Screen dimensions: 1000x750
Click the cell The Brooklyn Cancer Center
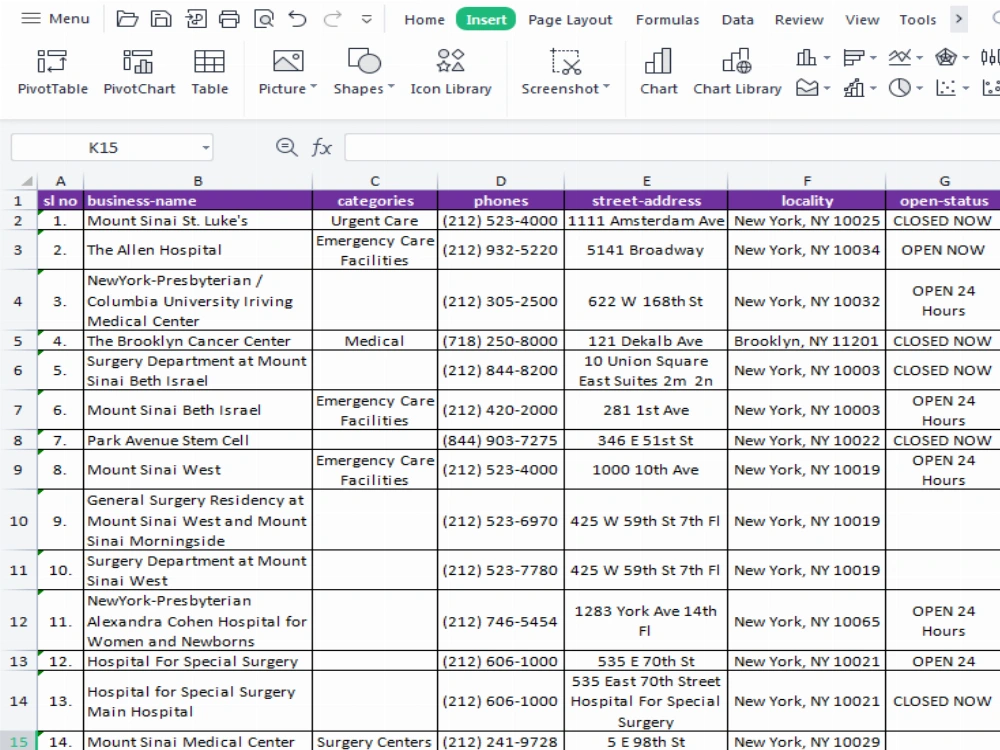[x=198, y=341]
